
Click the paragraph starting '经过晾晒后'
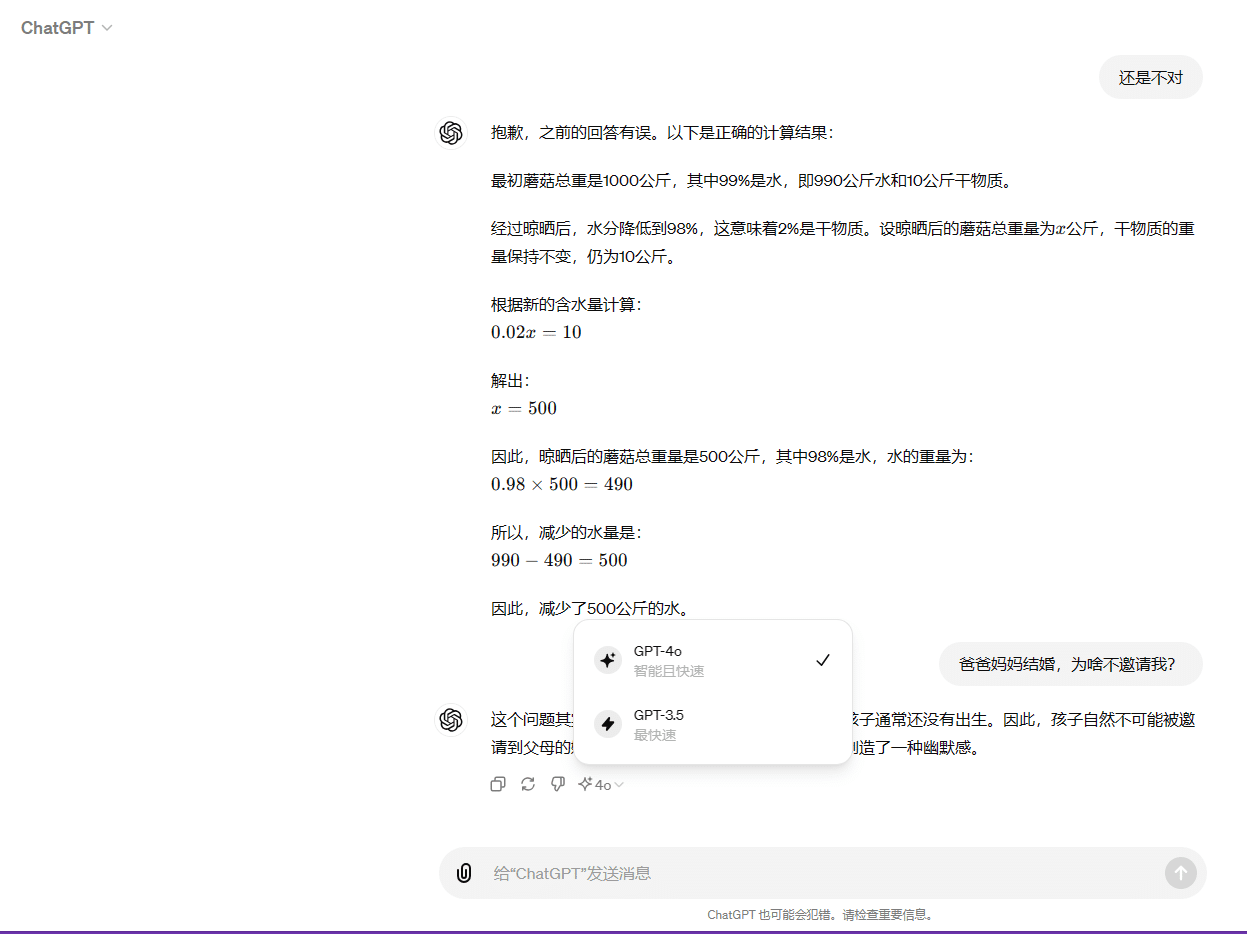(842, 243)
